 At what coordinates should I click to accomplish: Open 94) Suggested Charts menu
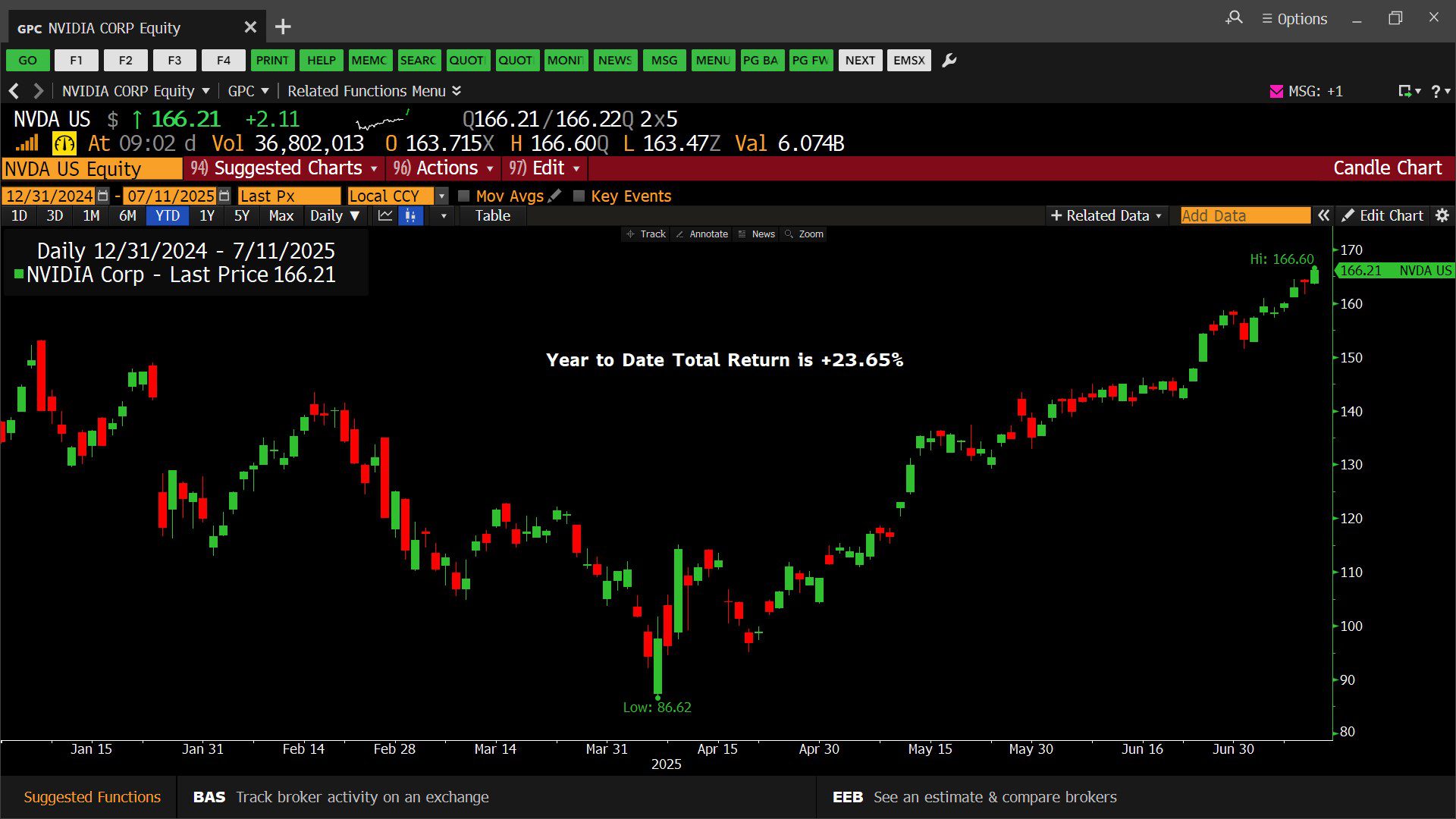click(x=284, y=168)
